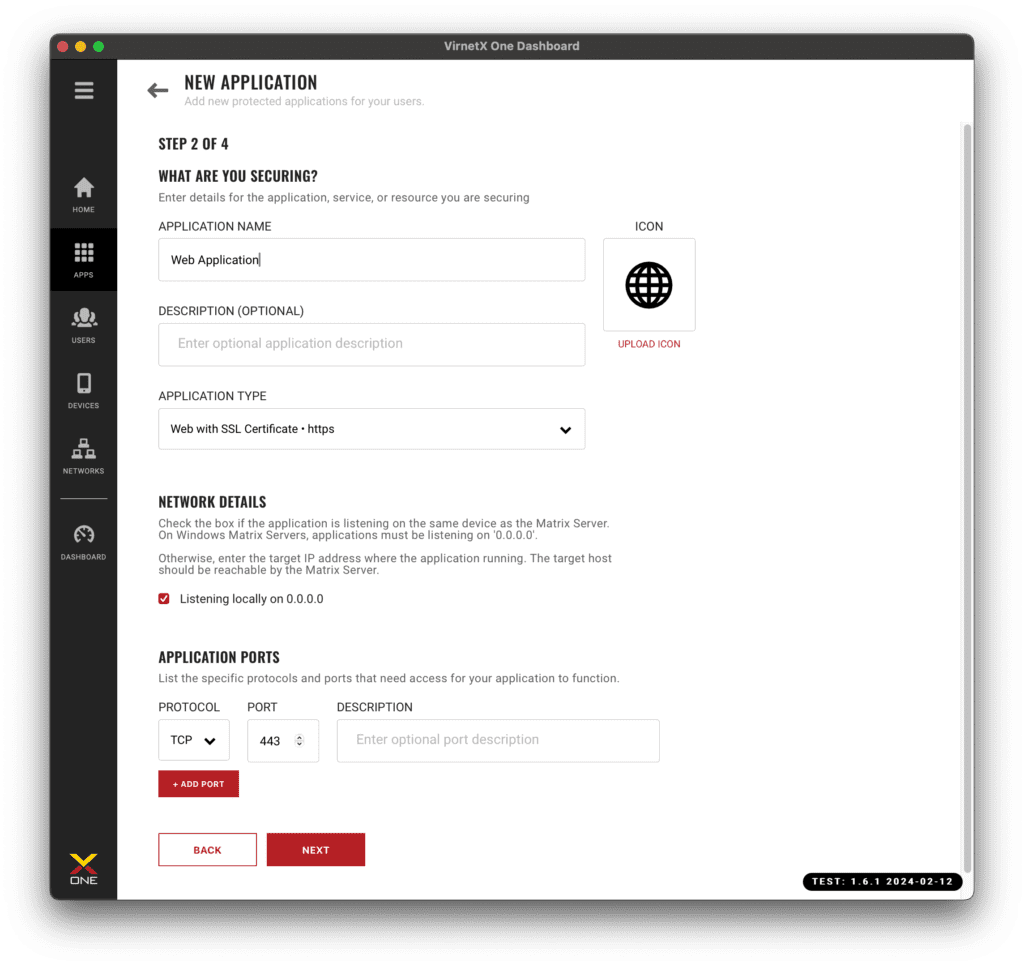Viewport: 1024px width, 966px height.
Task: Click the Application Name input field
Action: pos(372,260)
